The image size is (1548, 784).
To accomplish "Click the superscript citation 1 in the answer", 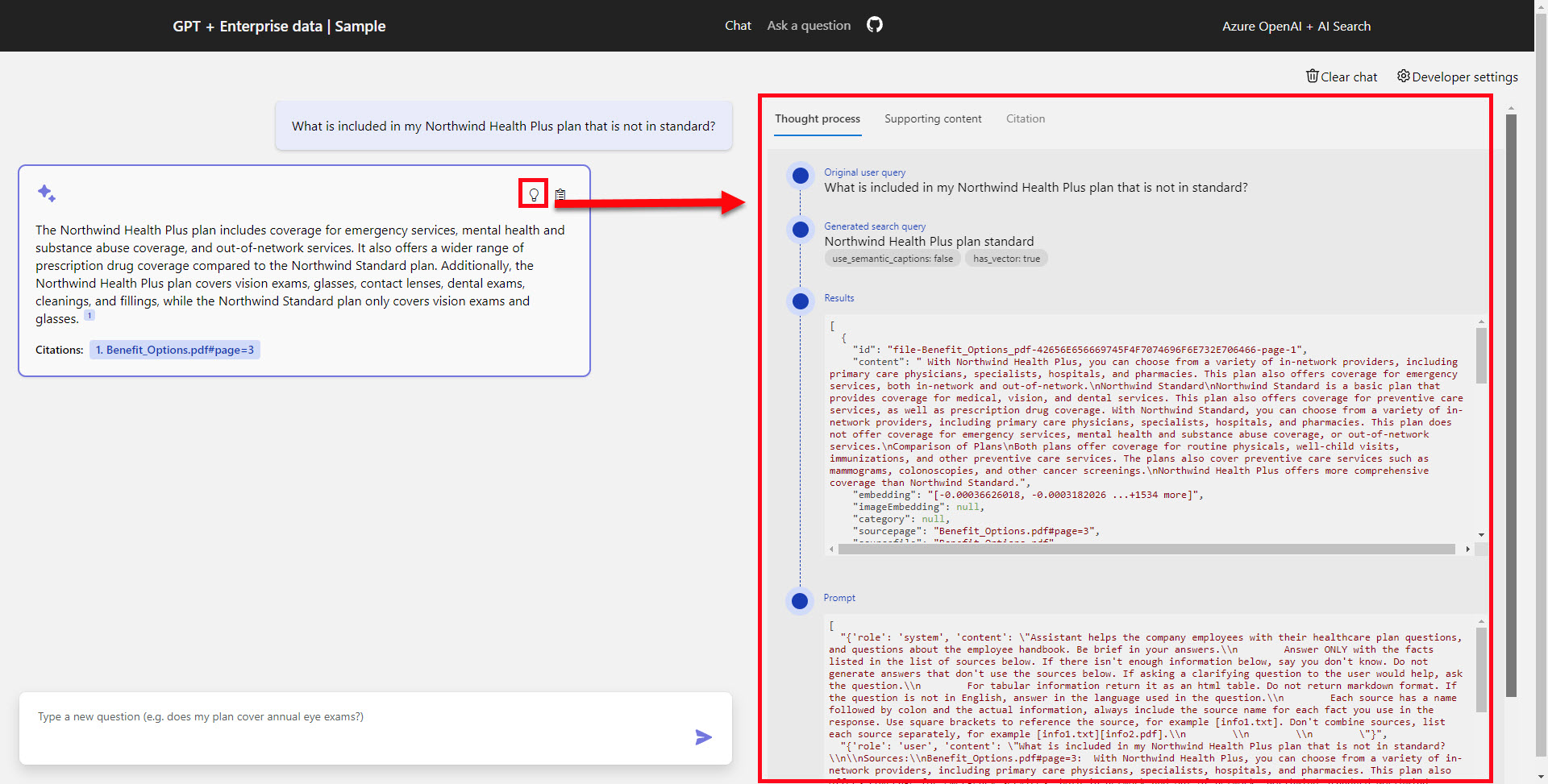I will click(89, 315).
